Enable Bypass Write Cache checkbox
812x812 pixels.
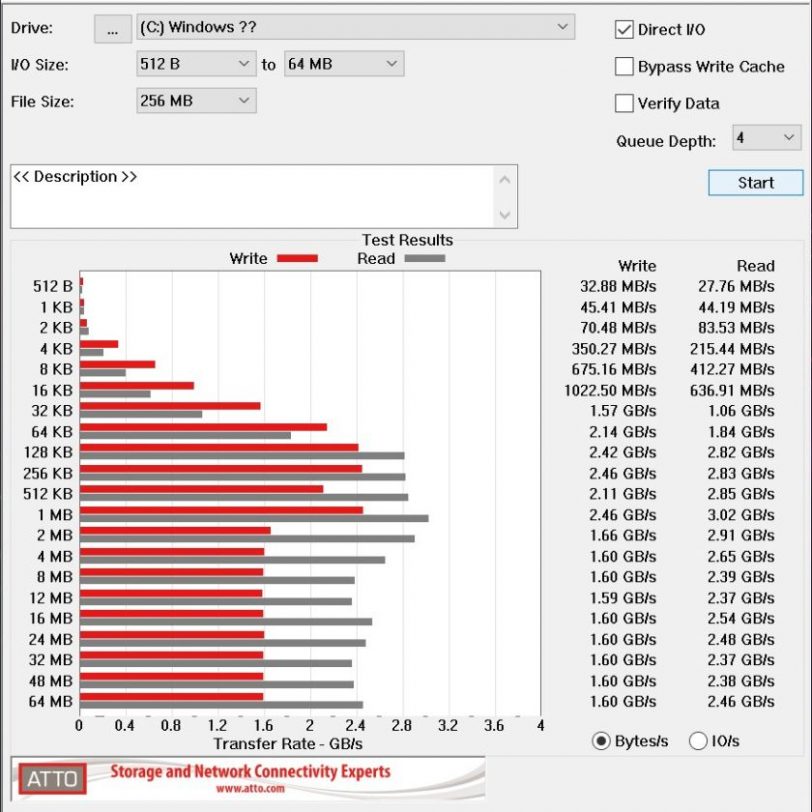click(624, 66)
